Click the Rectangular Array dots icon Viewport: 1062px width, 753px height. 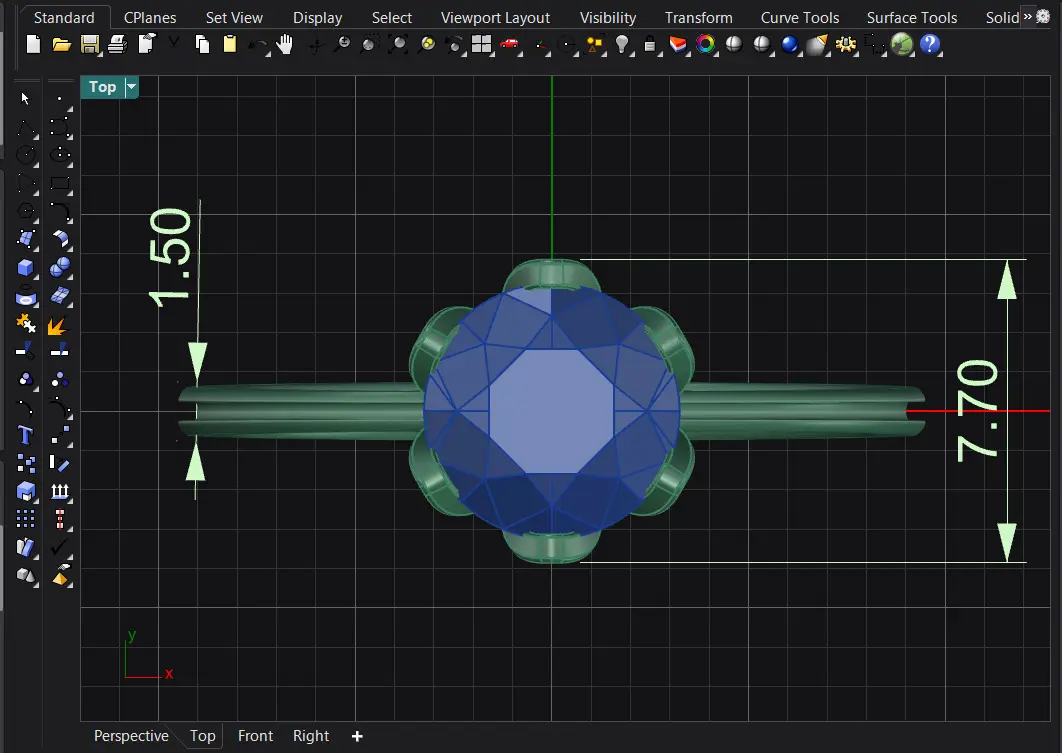coord(26,519)
